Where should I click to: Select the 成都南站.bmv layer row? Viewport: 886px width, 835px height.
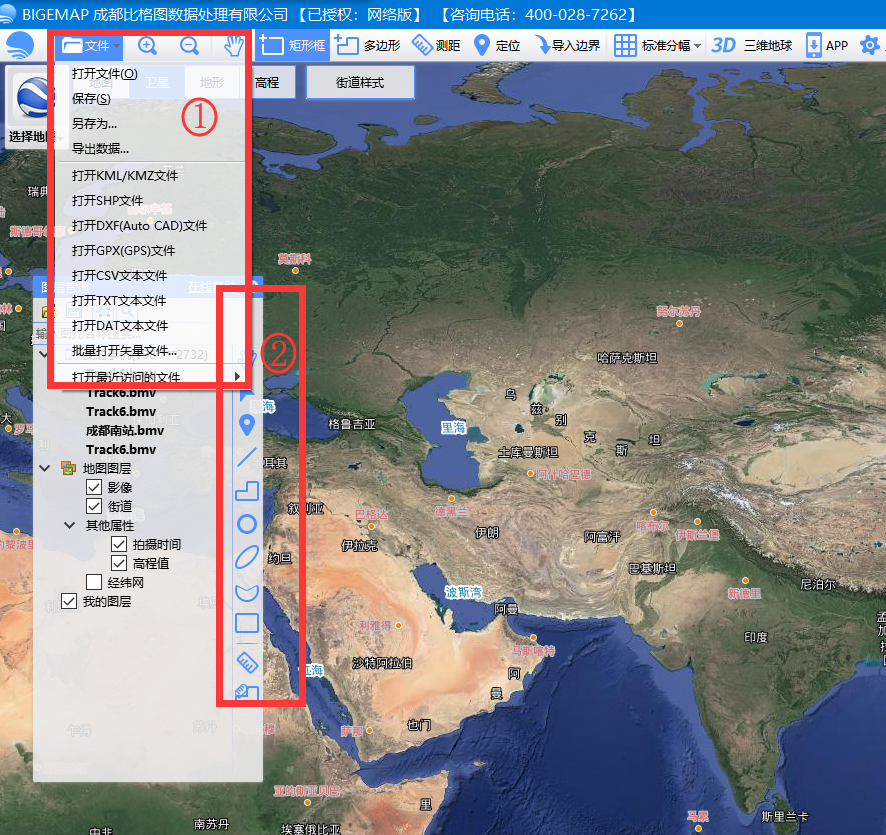(125, 430)
